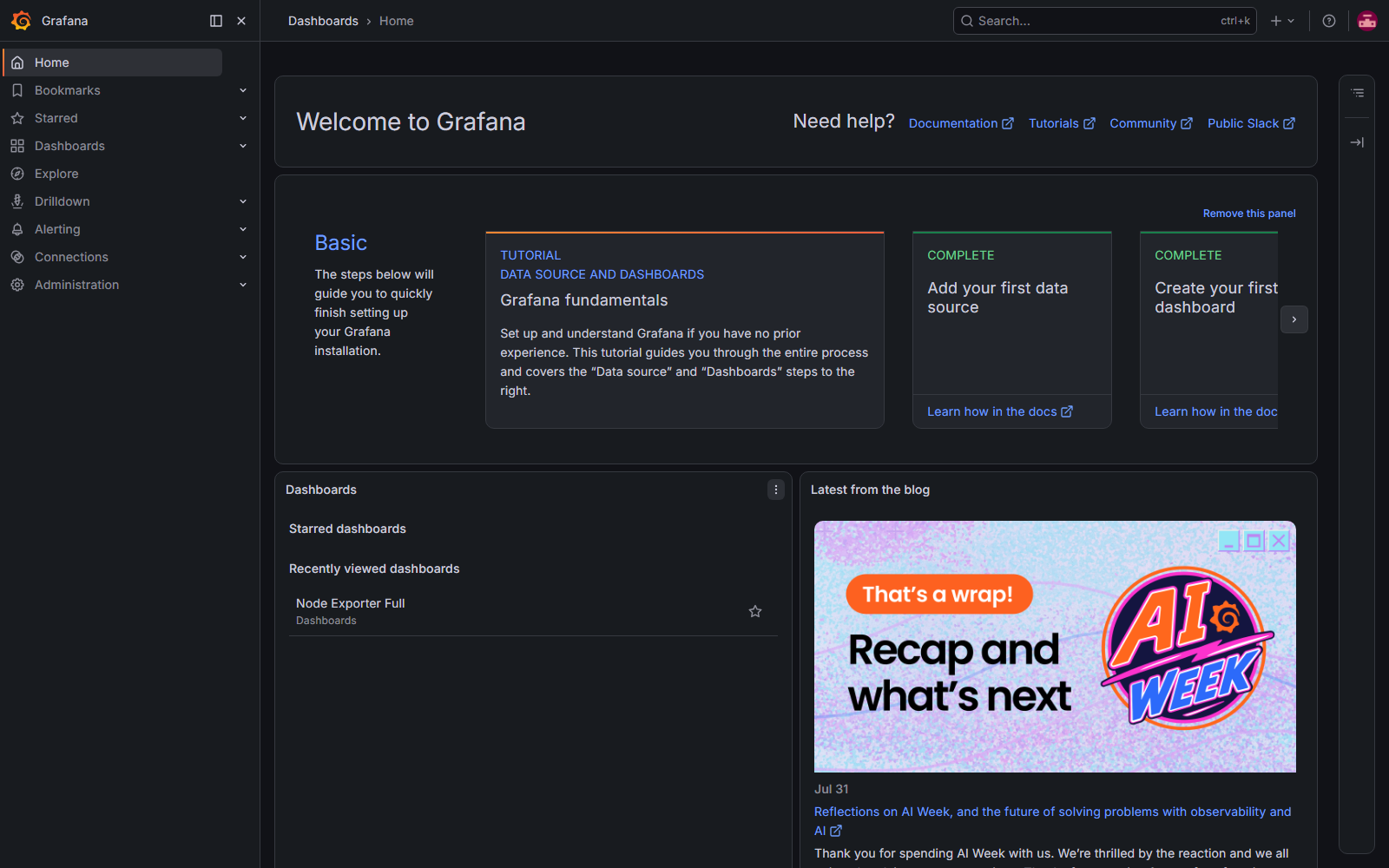1389x868 pixels.
Task: Expand the Starred section chevron
Action: (243, 118)
